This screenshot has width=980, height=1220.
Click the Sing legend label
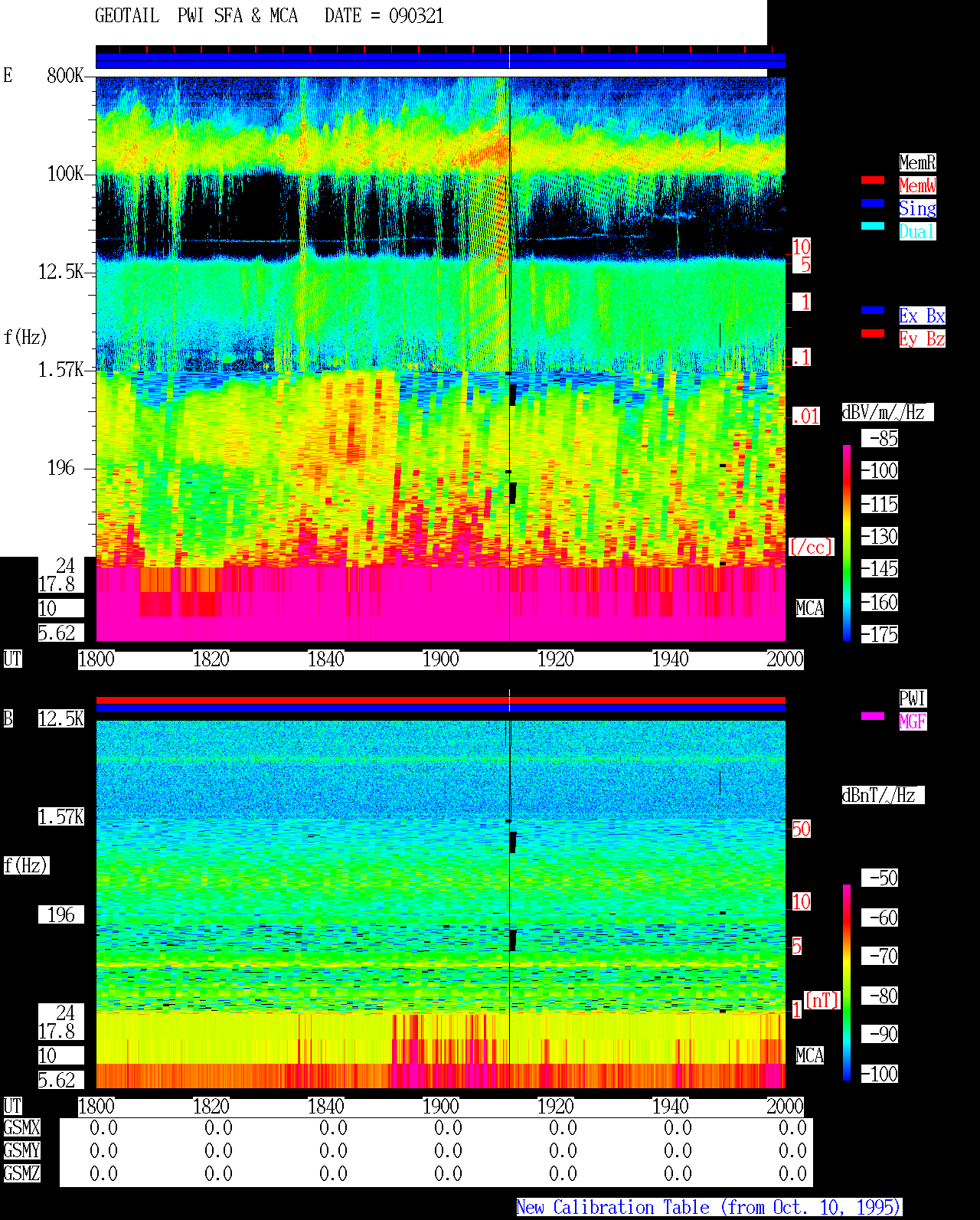[917, 208]
